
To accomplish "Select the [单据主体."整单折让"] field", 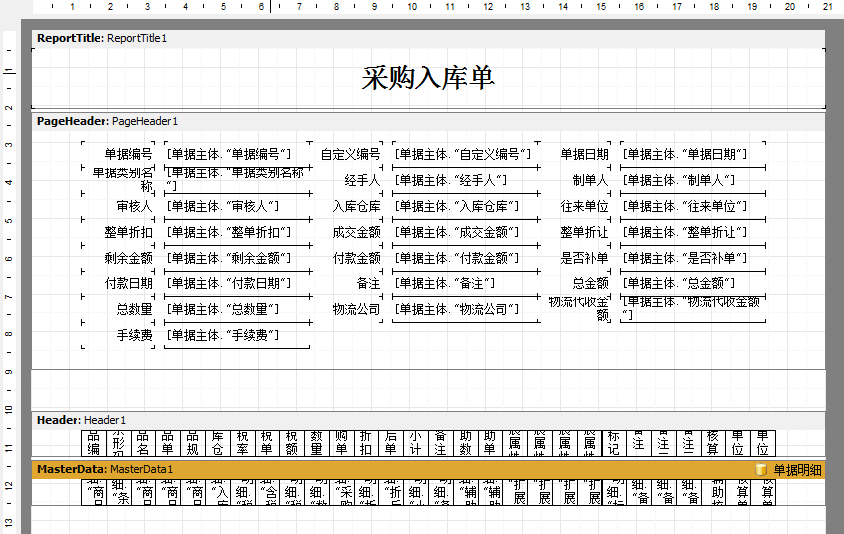I will tap(692, 232).
